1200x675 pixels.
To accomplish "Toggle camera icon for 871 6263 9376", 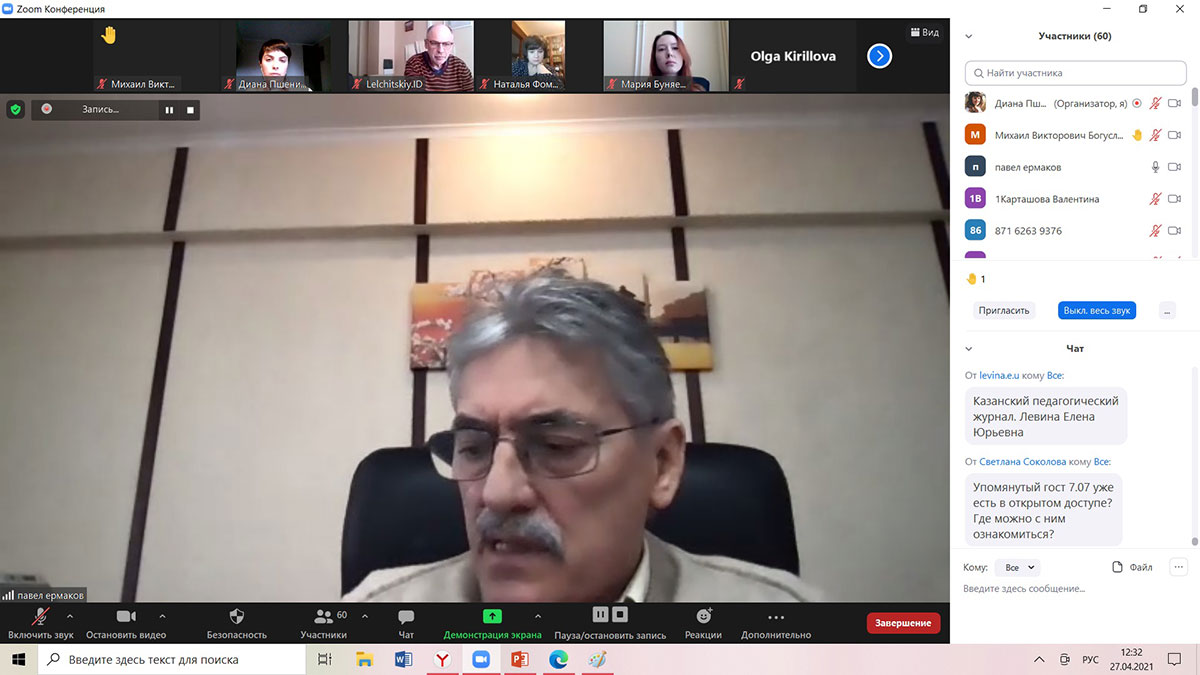I will pyautogui.click(x=1175, y=231).
